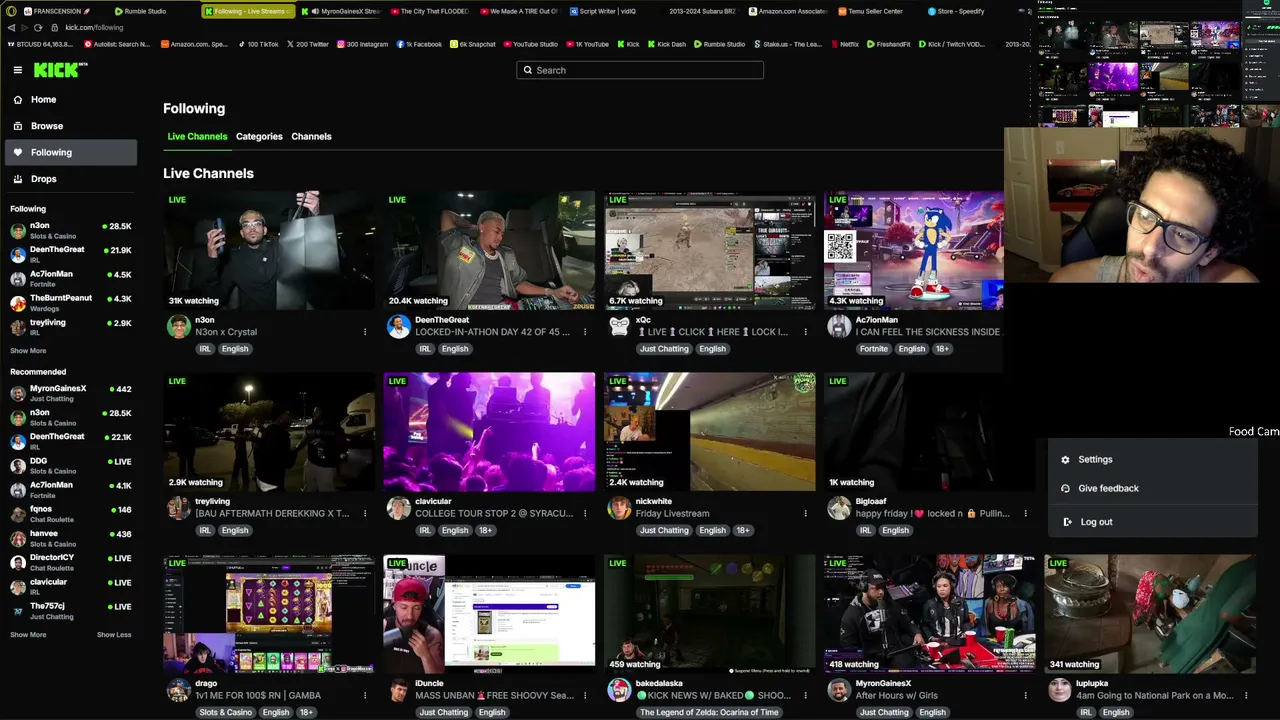
Task: Open hanvee in the Recommended sidebar
Action: pos(71,538)
